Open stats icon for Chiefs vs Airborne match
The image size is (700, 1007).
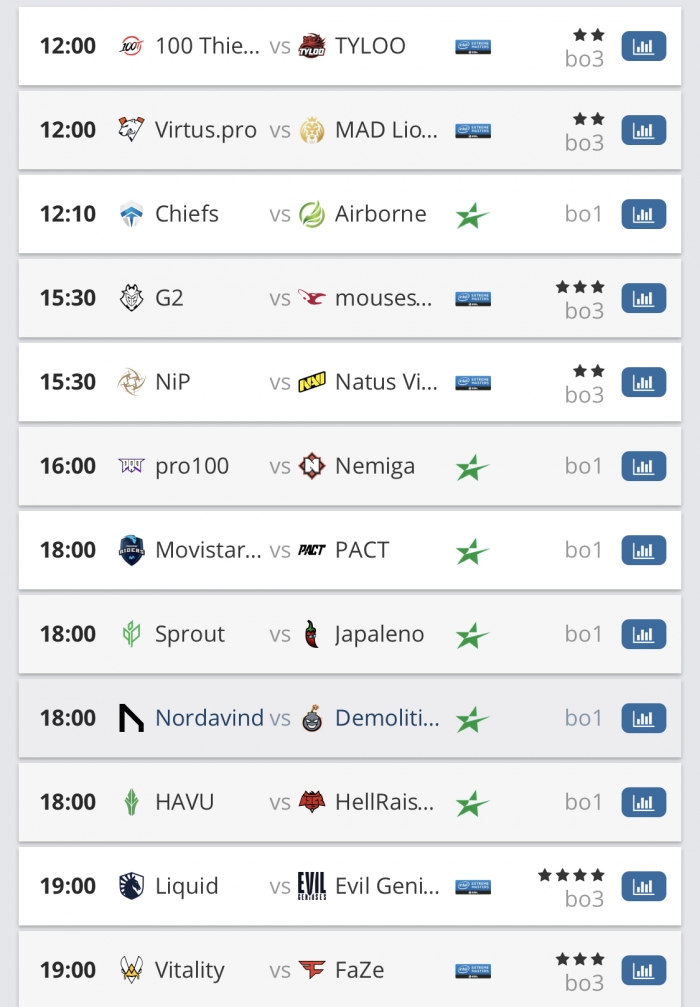643,214
